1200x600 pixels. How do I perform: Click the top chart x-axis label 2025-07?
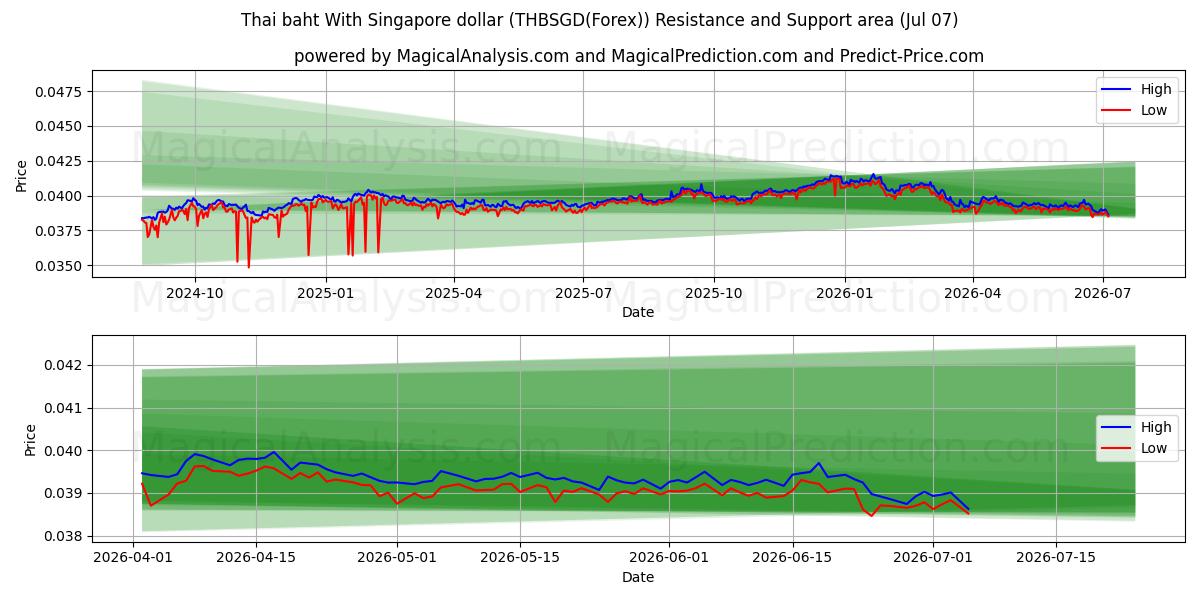coord(583,294)
